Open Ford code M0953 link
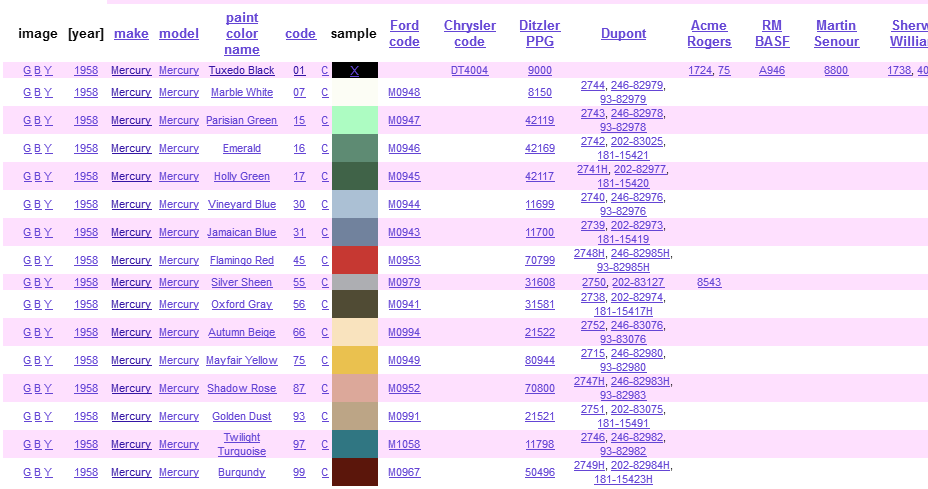 pyautogui.click(x=404, y=260)
